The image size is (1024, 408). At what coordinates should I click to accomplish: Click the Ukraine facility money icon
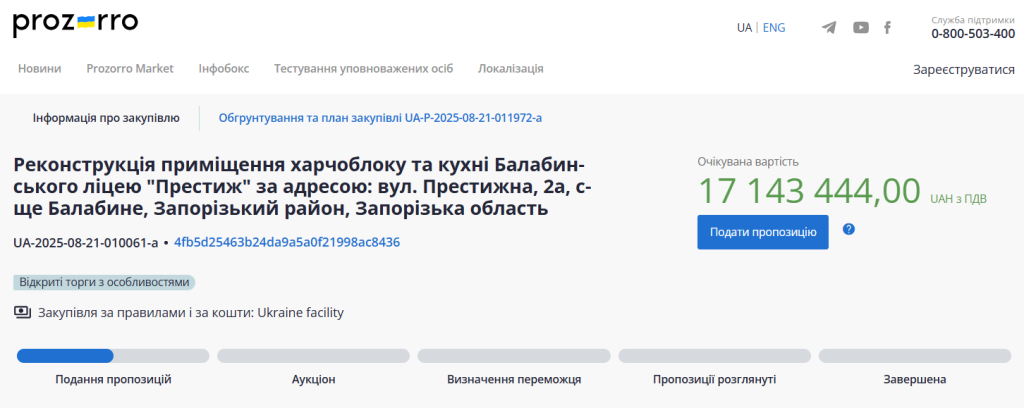coord(23,313)
